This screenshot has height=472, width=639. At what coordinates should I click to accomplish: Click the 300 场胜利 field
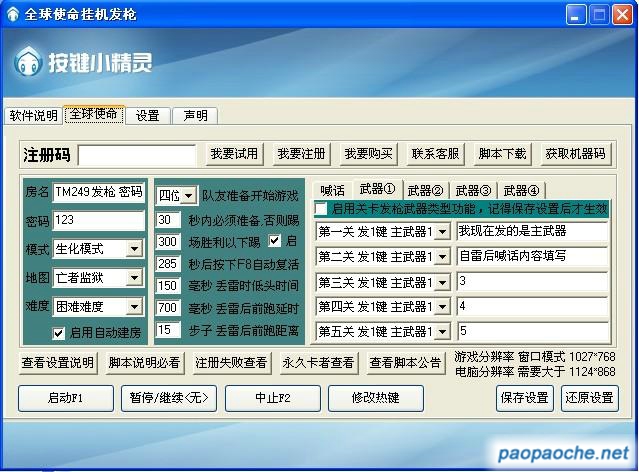168,242
